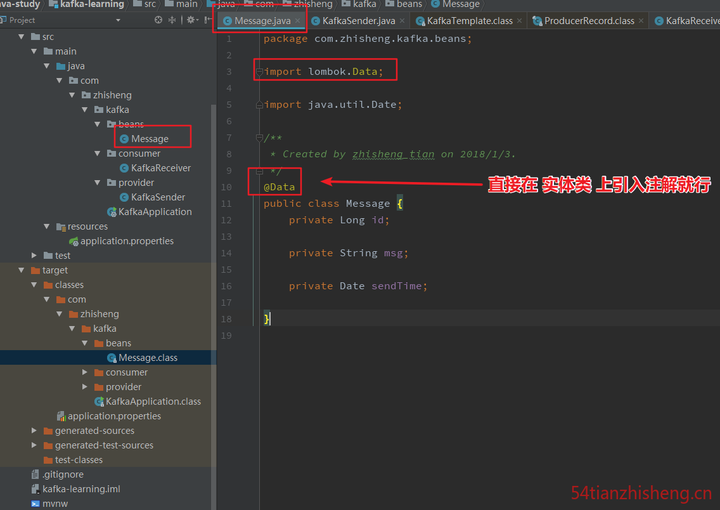Expand the generated-sources folder

34,431
